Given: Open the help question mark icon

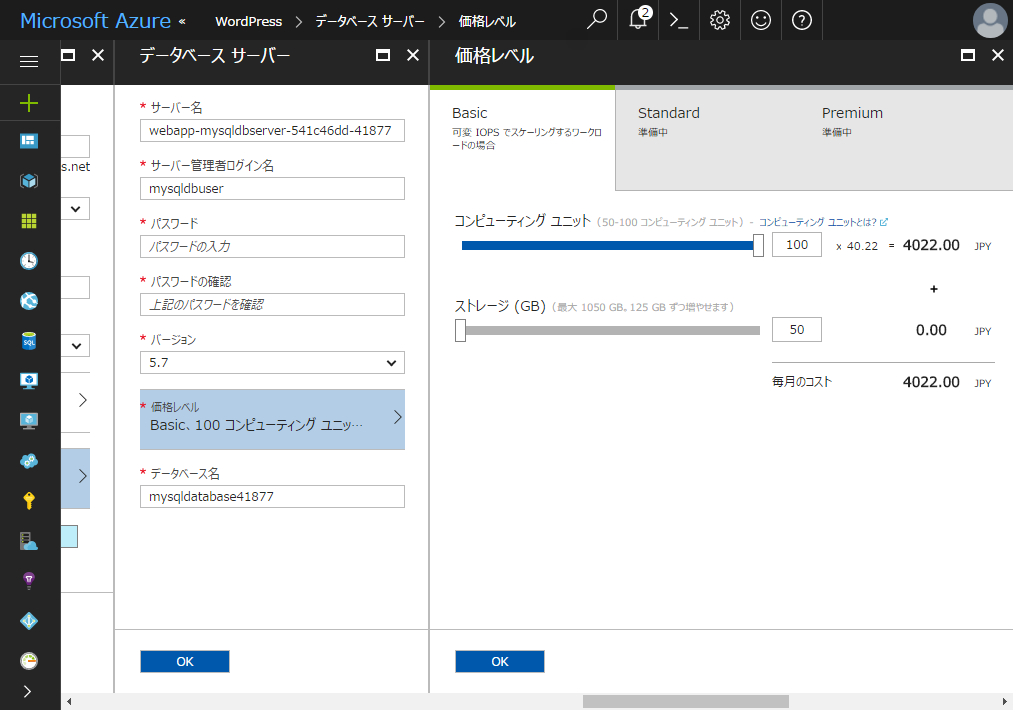Looking at the screenshot, I should 802,20.
